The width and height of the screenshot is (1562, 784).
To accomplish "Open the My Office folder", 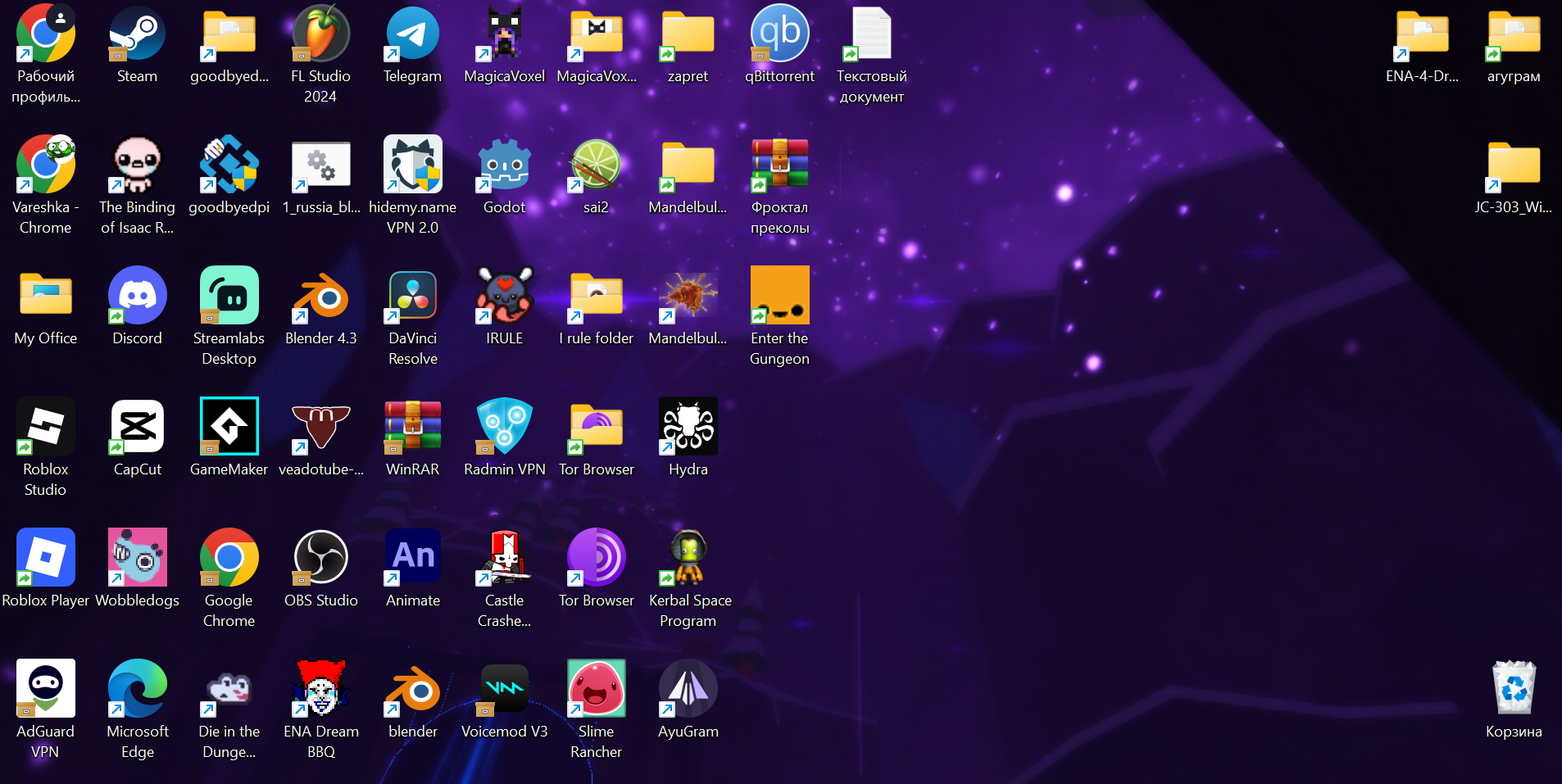I will coord(45,296).
